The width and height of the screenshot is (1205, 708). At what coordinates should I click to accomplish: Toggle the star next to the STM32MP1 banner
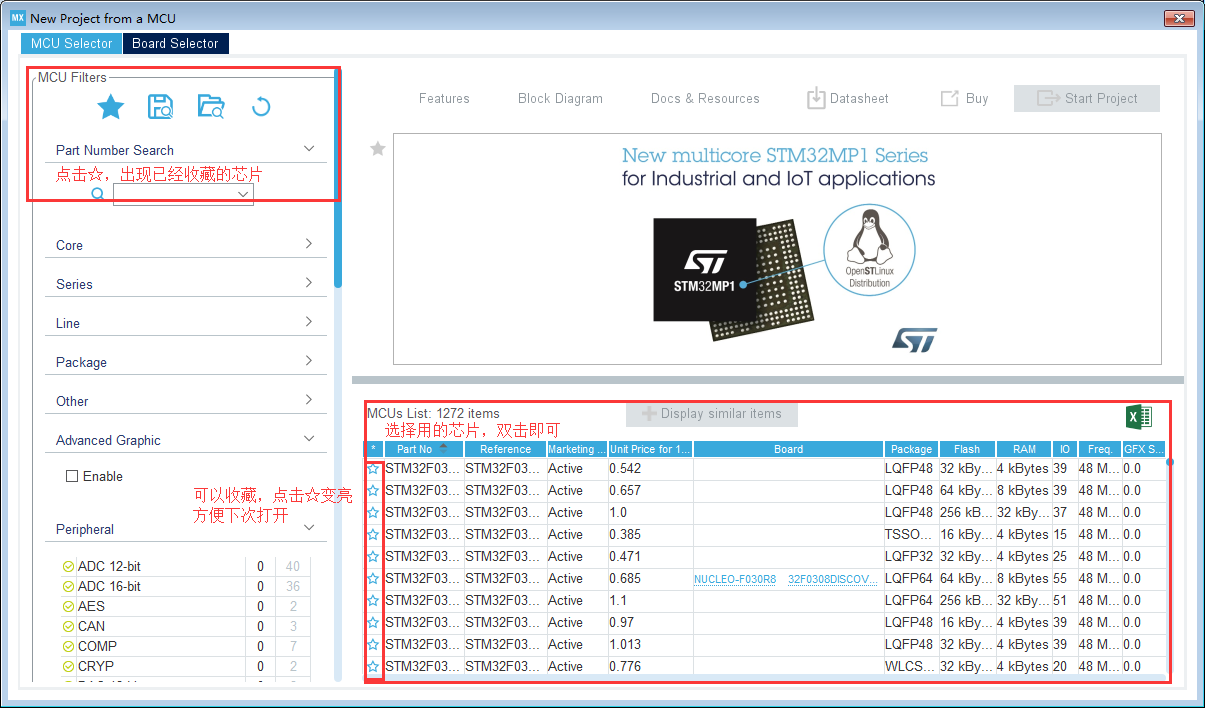pos(377,148)
